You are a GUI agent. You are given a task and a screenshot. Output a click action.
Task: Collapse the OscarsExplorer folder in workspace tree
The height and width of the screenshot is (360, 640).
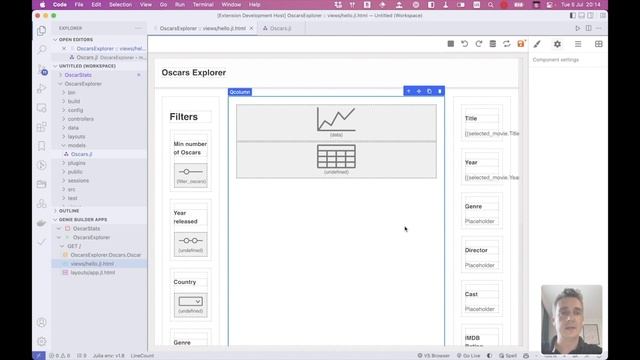click(83, 84)
